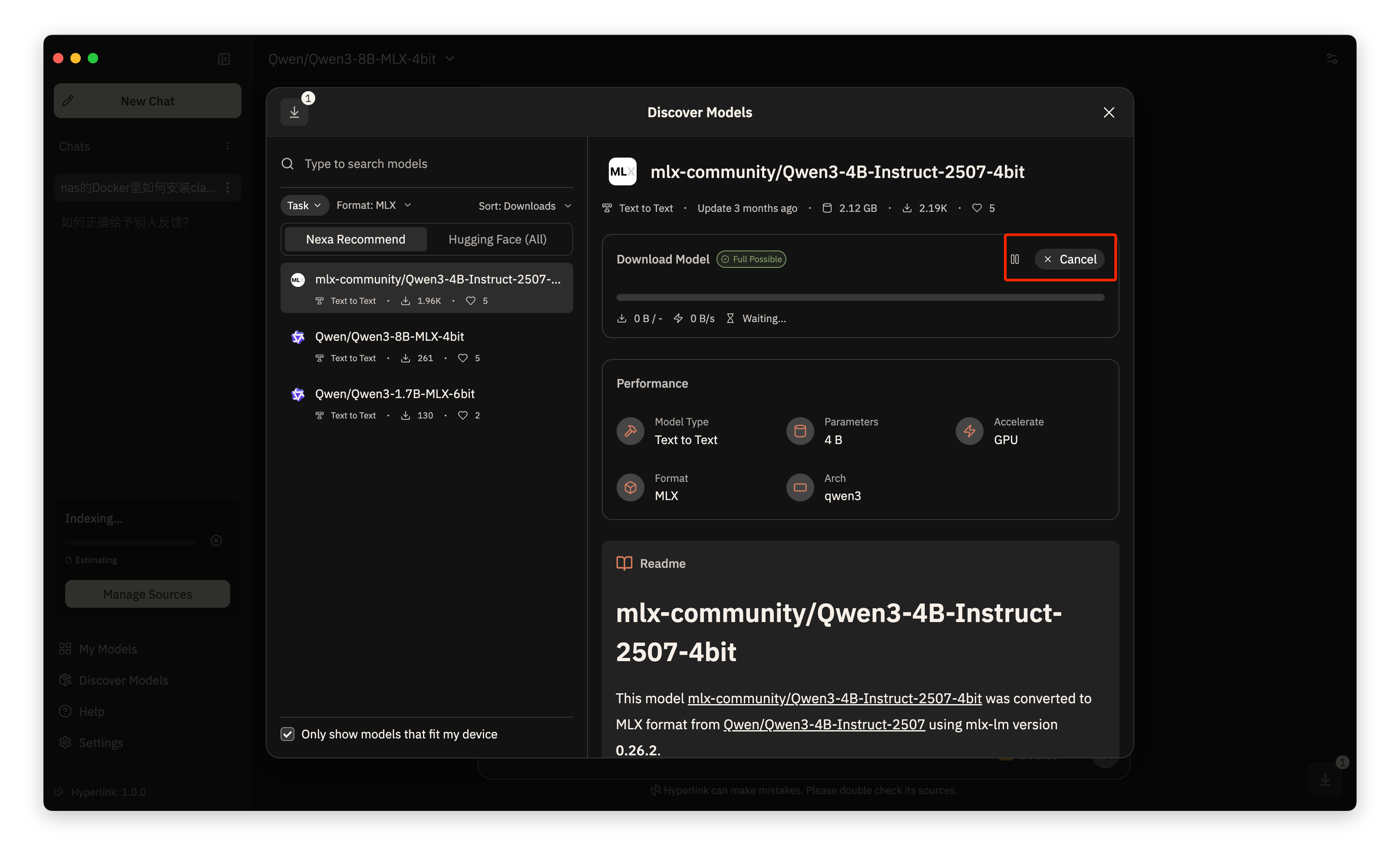Pause the model download
Screen dimensions: 1400x863
pos(1014,259)
